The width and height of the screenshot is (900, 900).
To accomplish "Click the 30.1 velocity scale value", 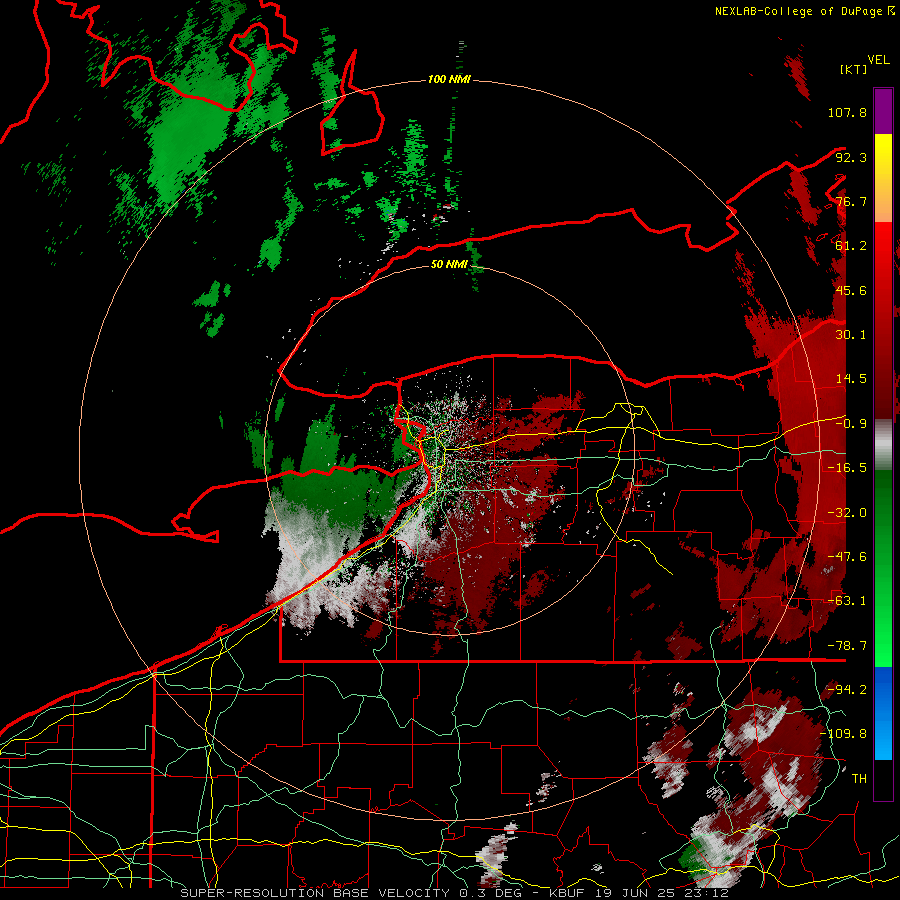I will [x=851, y=335].
